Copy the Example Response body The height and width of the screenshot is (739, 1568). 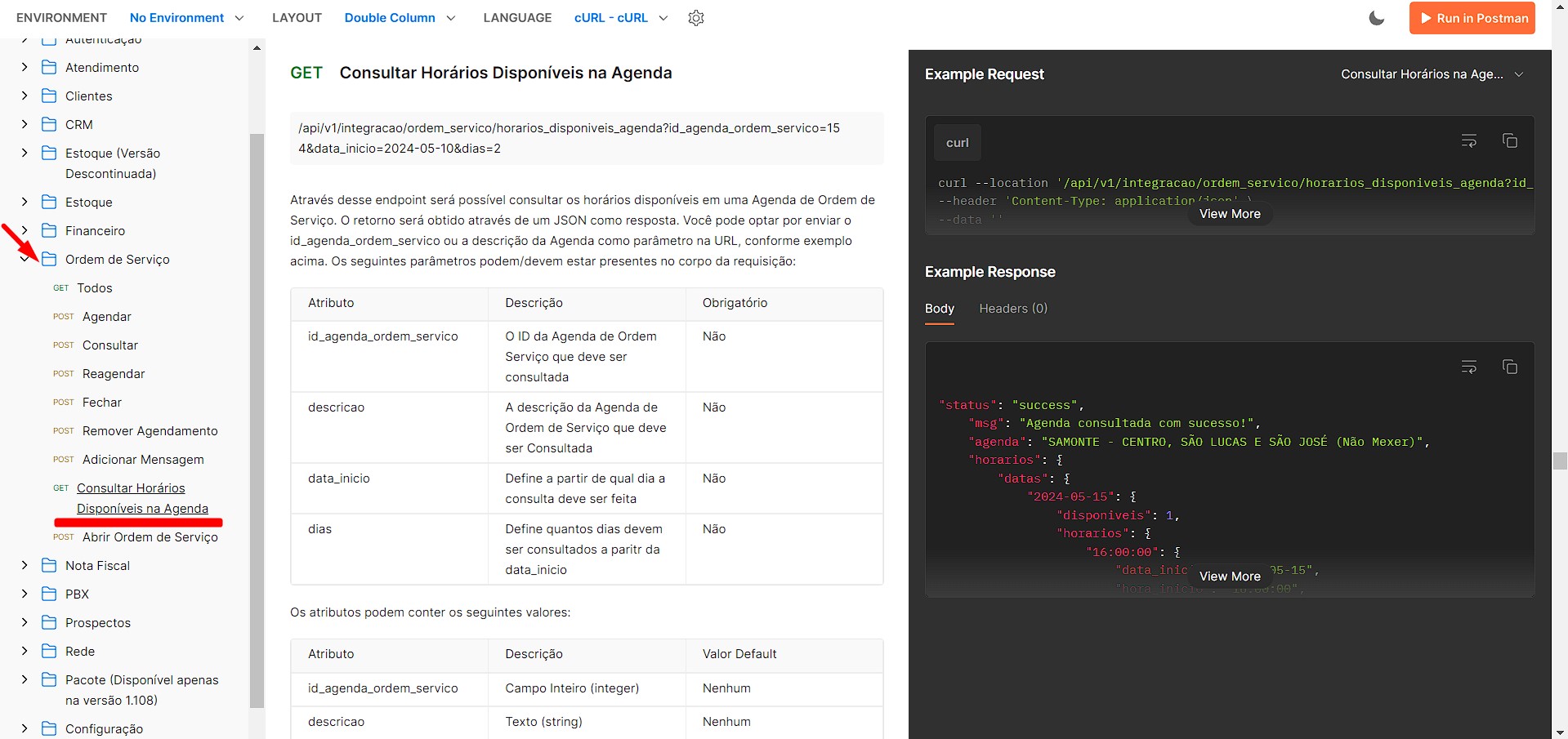[1510, 367]
